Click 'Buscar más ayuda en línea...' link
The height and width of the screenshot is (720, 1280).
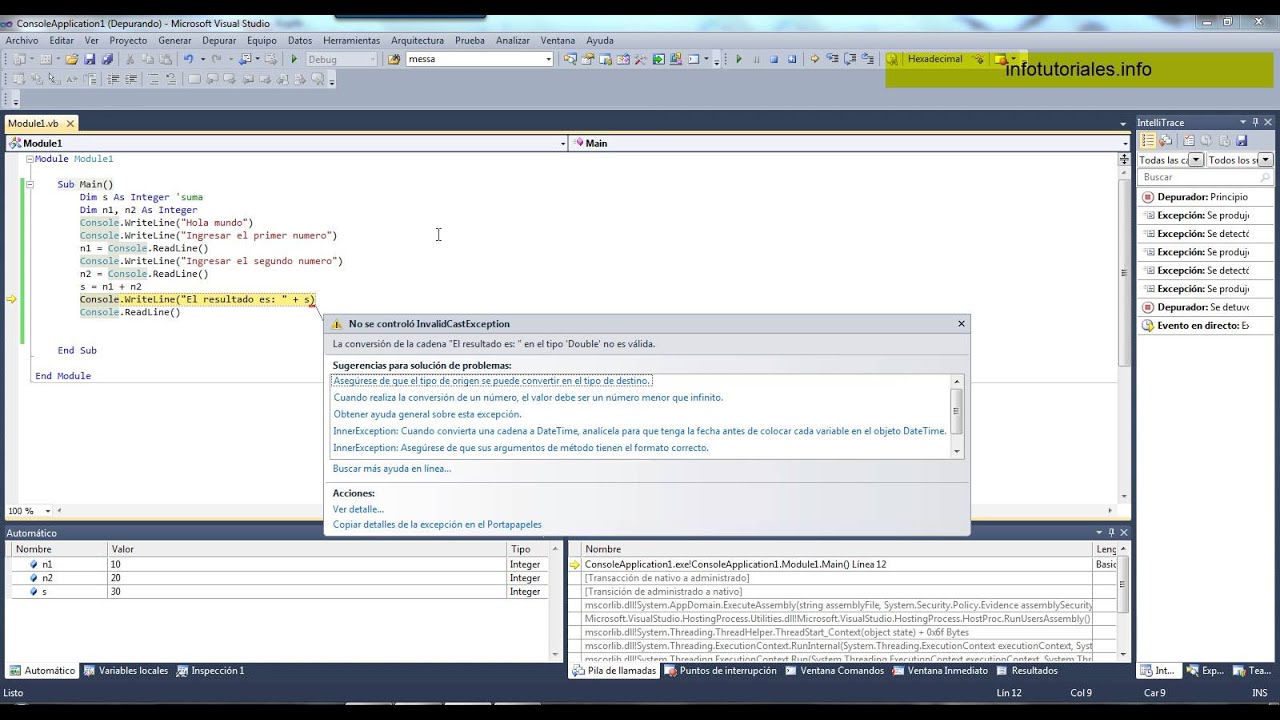coord(391,468)
